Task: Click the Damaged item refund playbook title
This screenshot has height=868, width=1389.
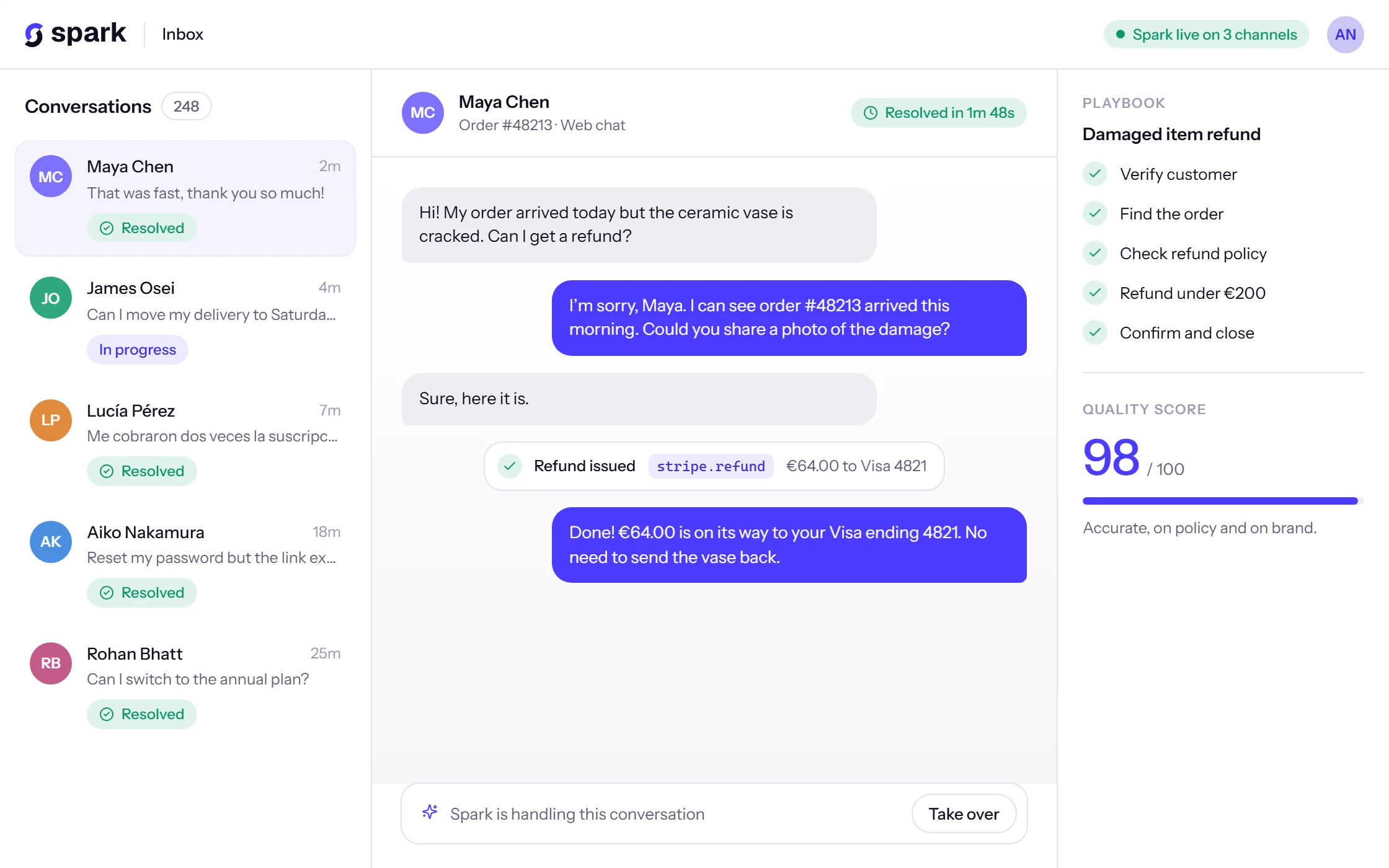Action: [1171, 134]
